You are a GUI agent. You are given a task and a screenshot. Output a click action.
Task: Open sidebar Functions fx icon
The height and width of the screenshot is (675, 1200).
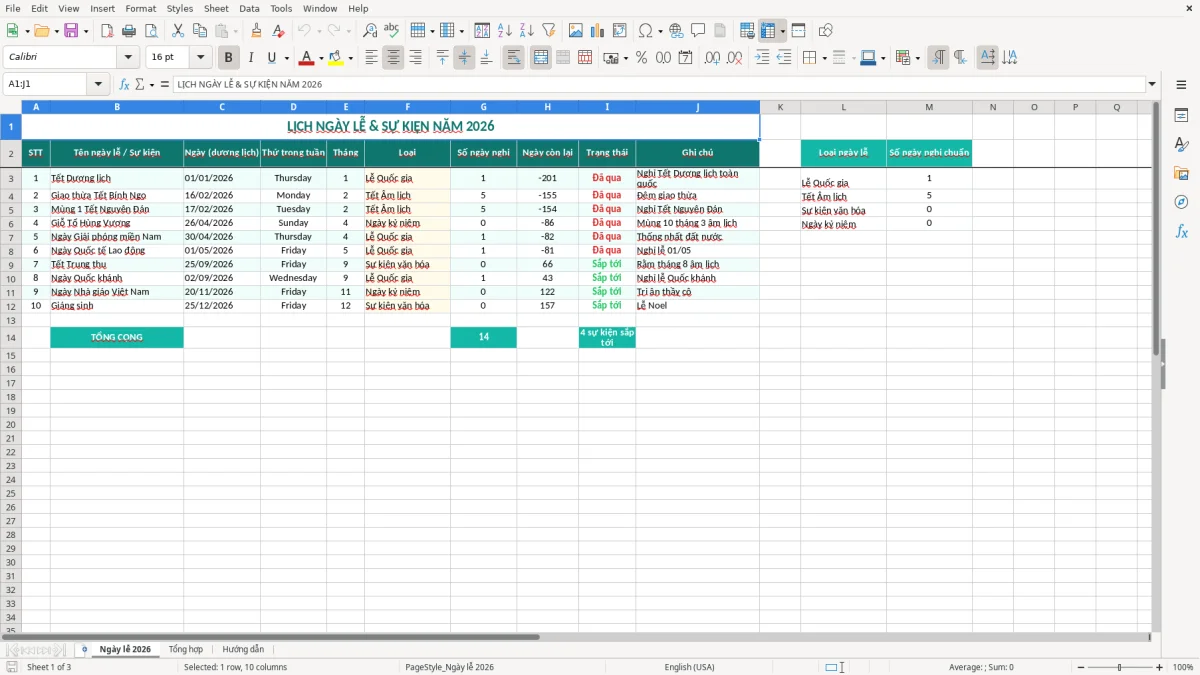[x=1181, y=231]
